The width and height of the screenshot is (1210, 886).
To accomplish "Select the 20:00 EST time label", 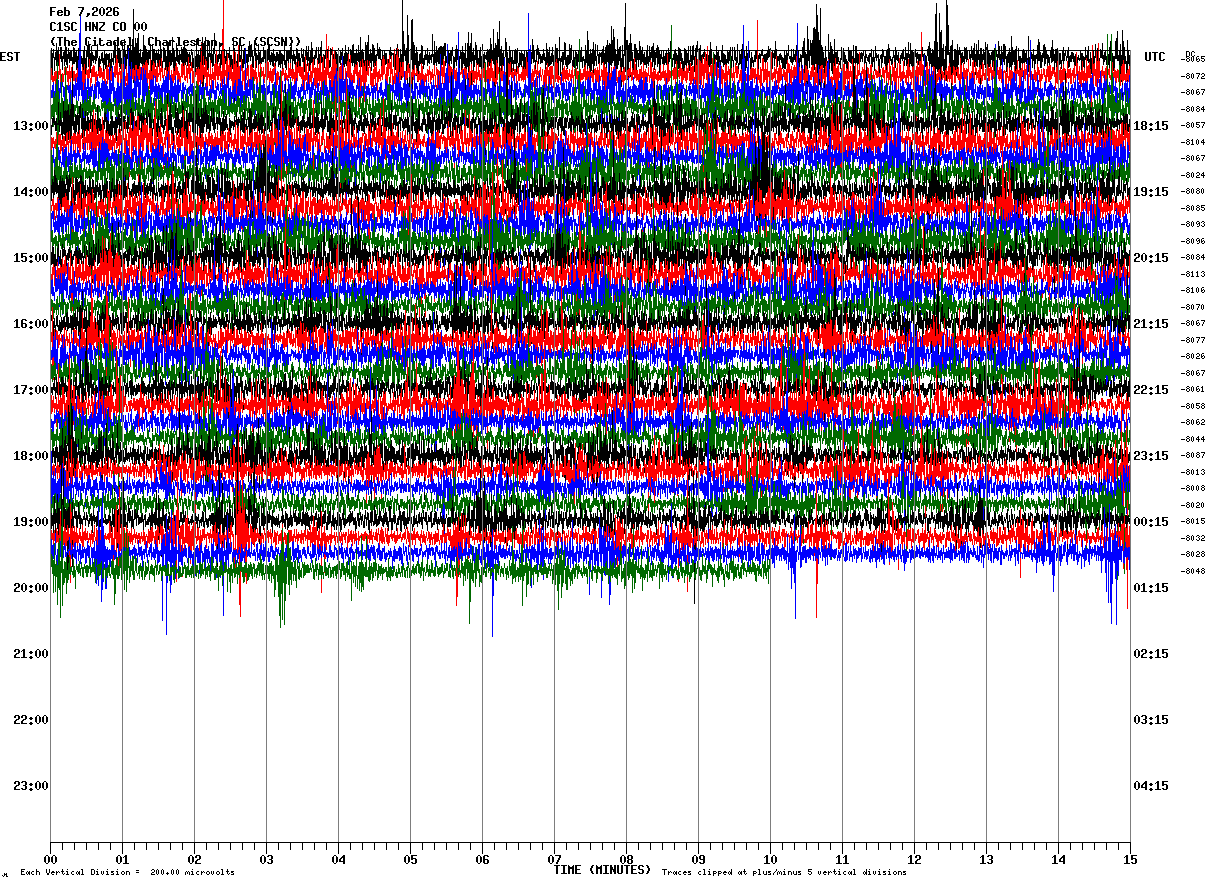I will pos(30,588).
